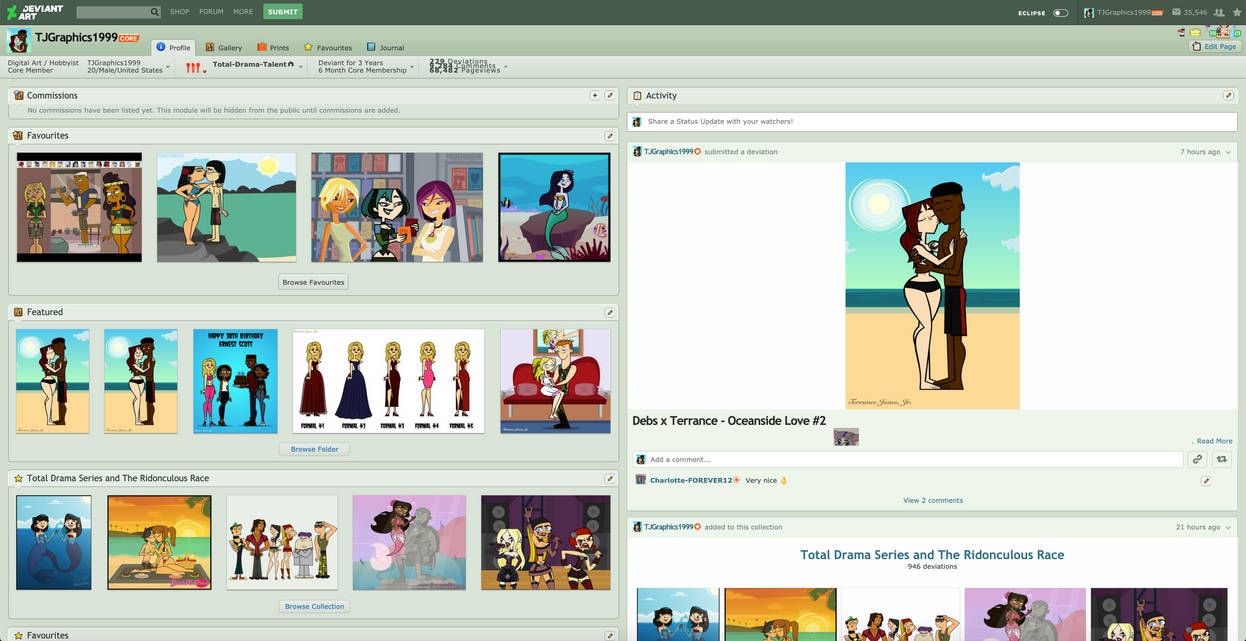Click the red llama badges icon
The width and height of the screenshot is (1246, 641).
click(193, 67)
